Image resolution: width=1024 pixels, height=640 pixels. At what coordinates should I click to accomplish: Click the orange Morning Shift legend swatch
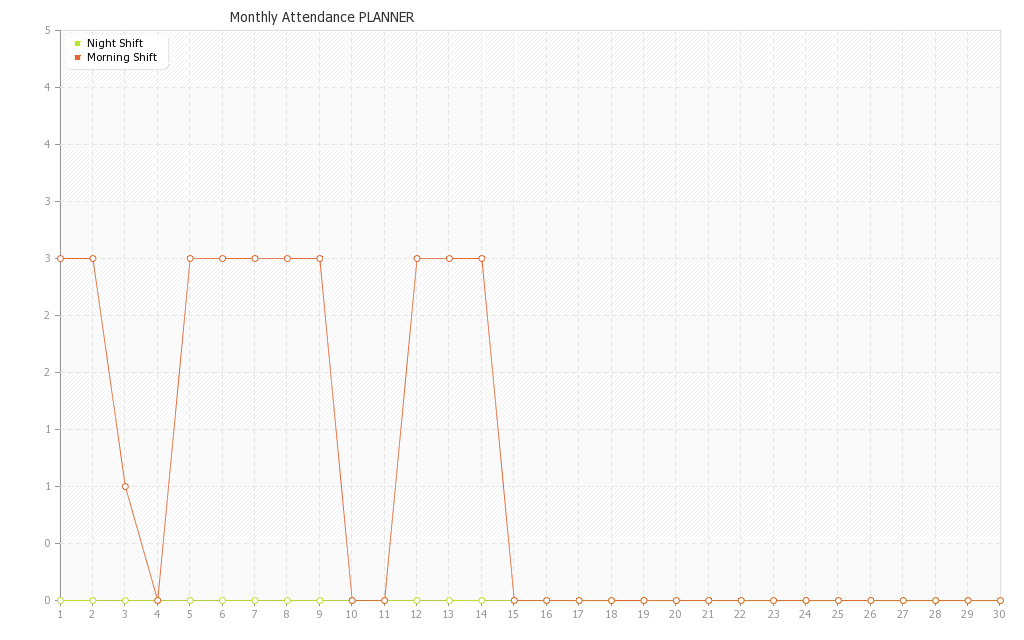(x=77, y=58)
